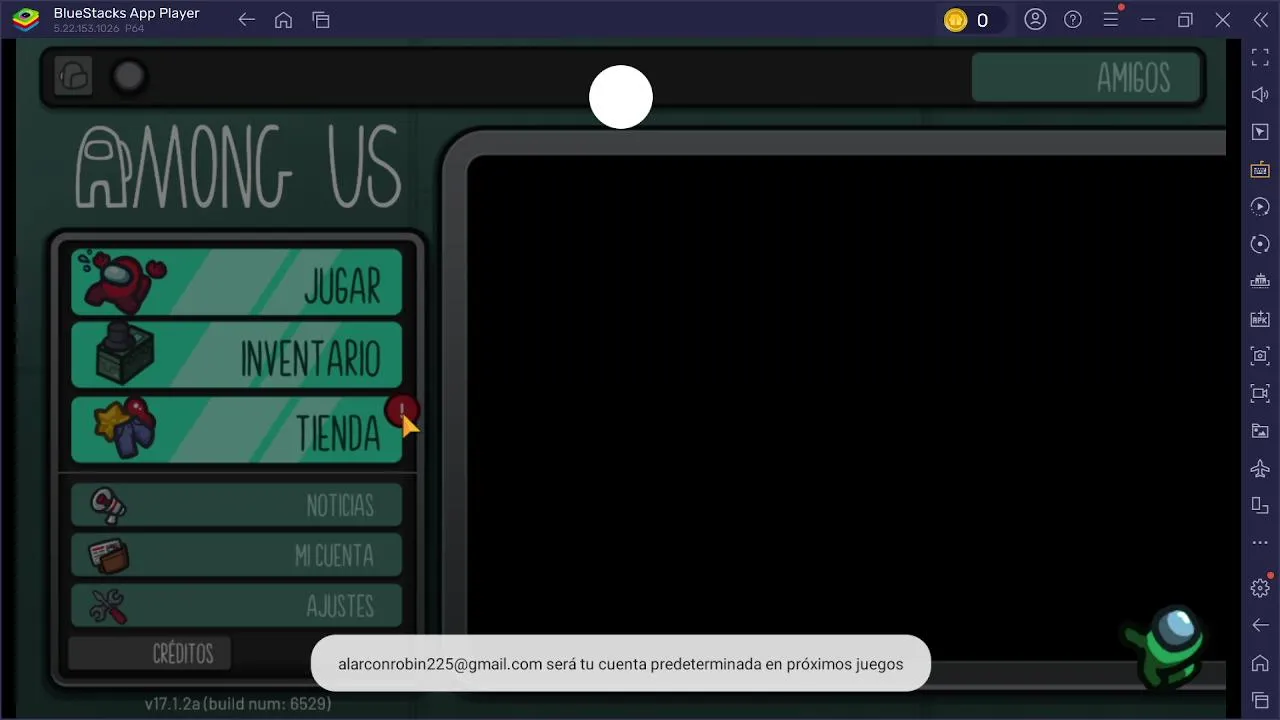Click the volume speaker sidebar icon
Image resolution: width=1280 pixels, height=720 pixels.
1260,95
